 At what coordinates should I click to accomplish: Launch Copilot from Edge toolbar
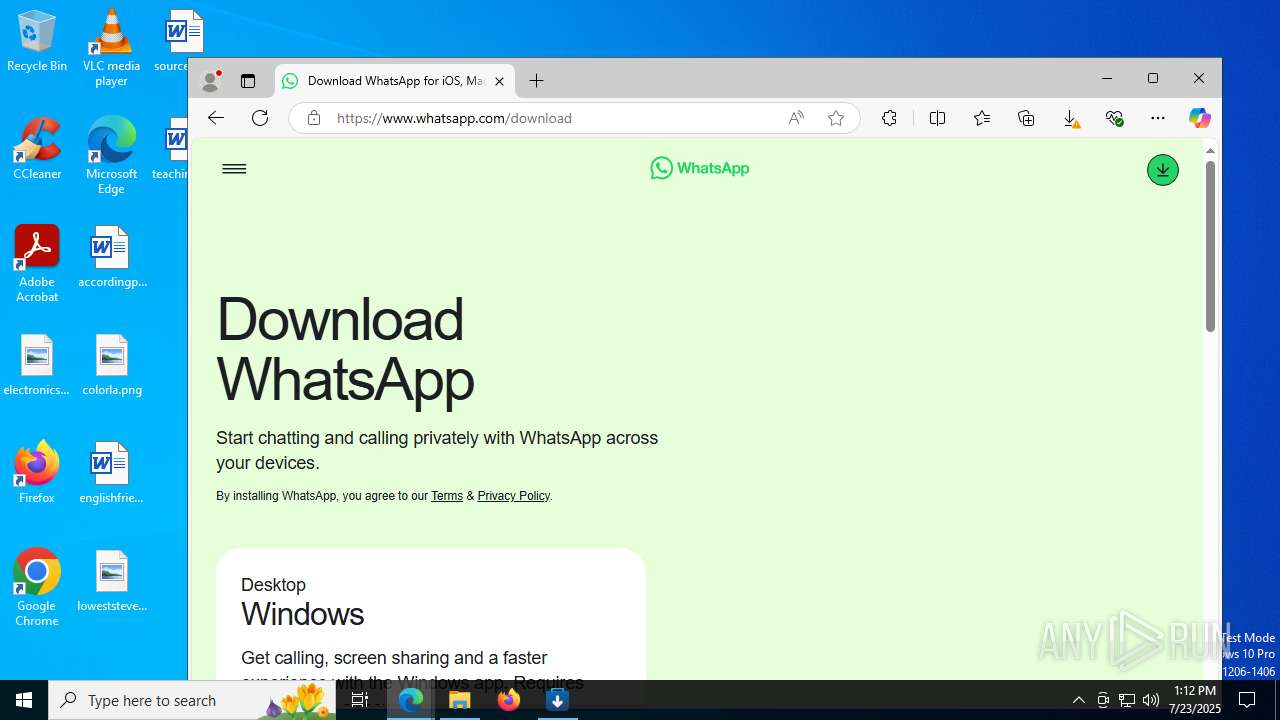click(1199, 118)
